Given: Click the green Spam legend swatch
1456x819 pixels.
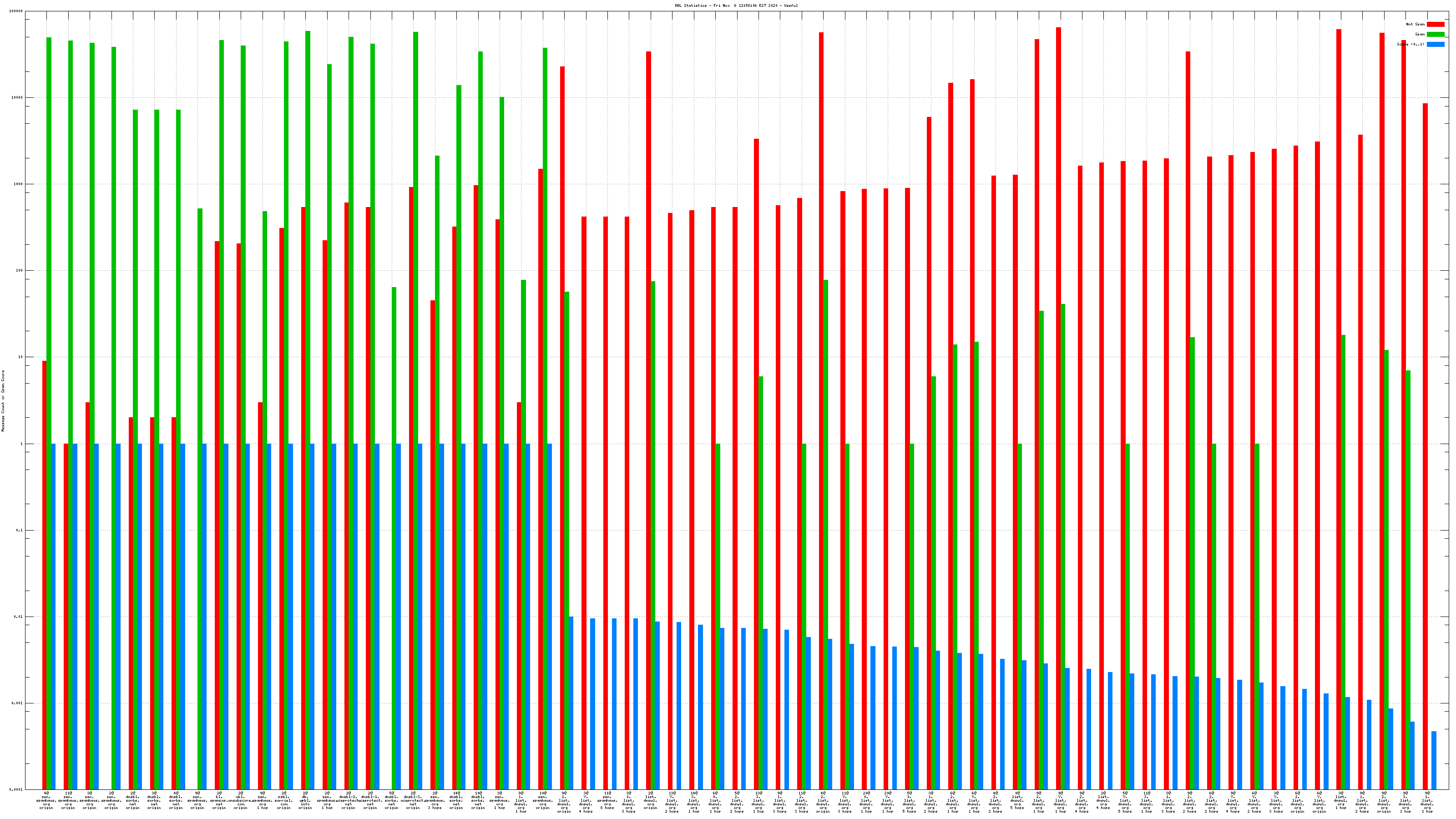Looking at the screenshot, I should 1435,35.
